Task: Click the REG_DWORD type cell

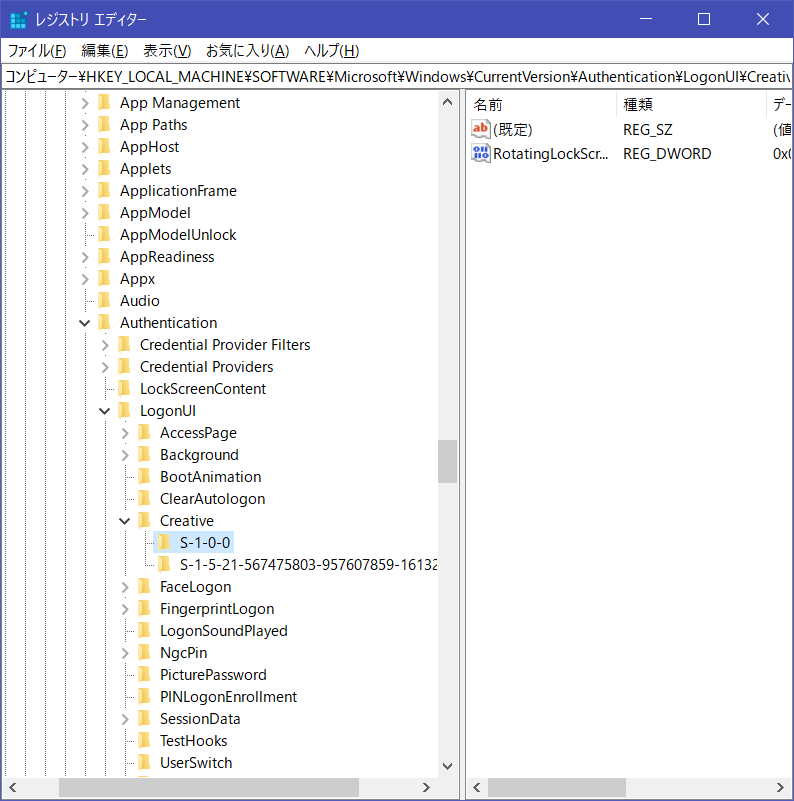Action: pyautogui.click(x=667, y=154)
